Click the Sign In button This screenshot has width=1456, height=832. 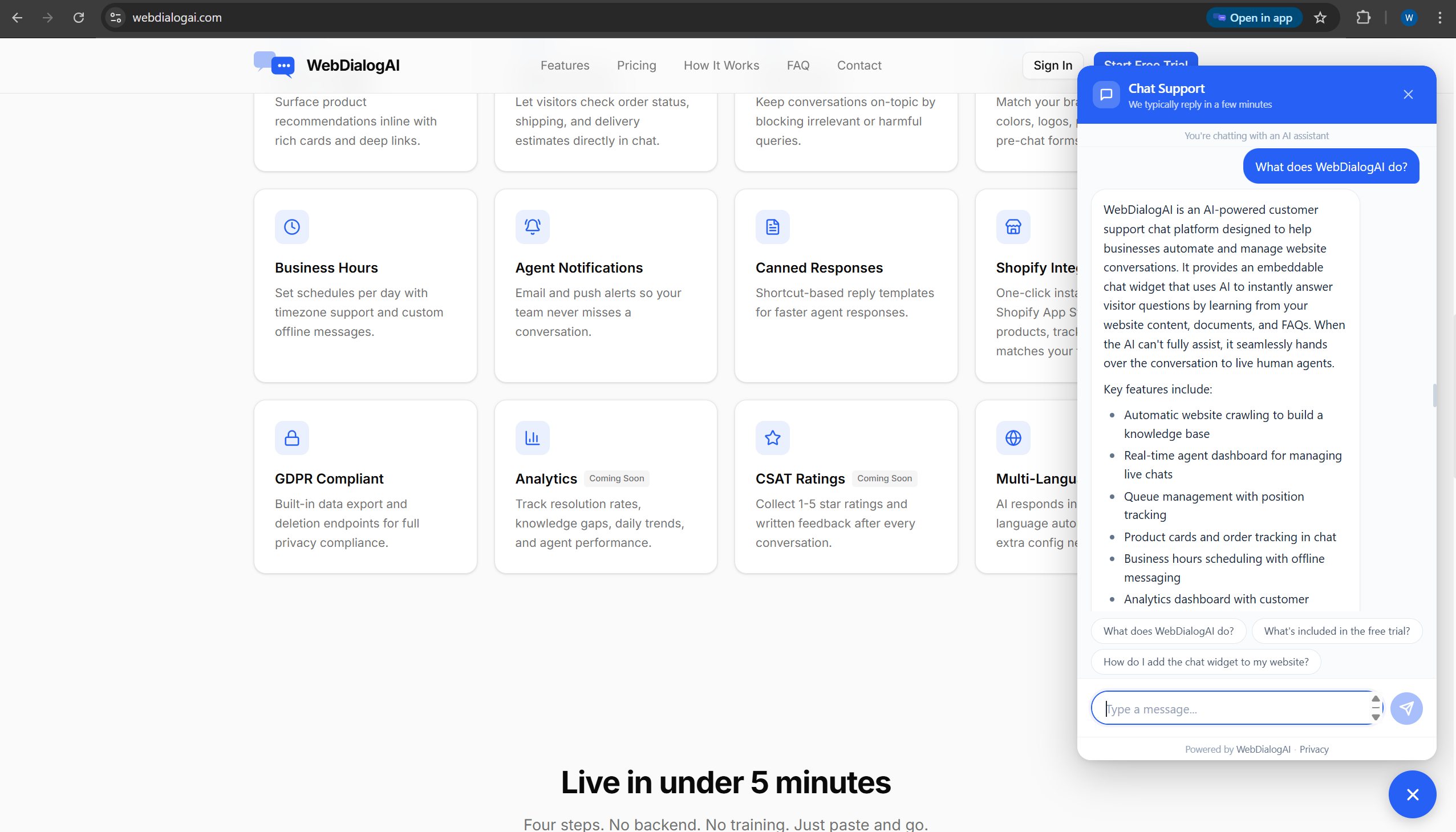(1053, 65)
